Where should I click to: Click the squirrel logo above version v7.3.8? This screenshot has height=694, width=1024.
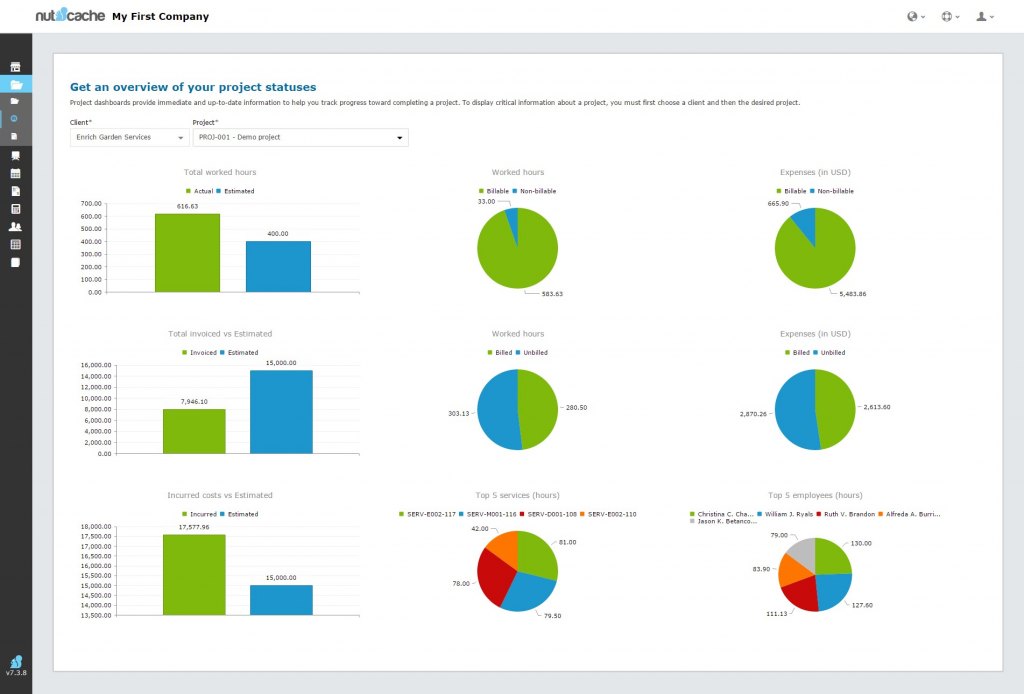(15, 661)
